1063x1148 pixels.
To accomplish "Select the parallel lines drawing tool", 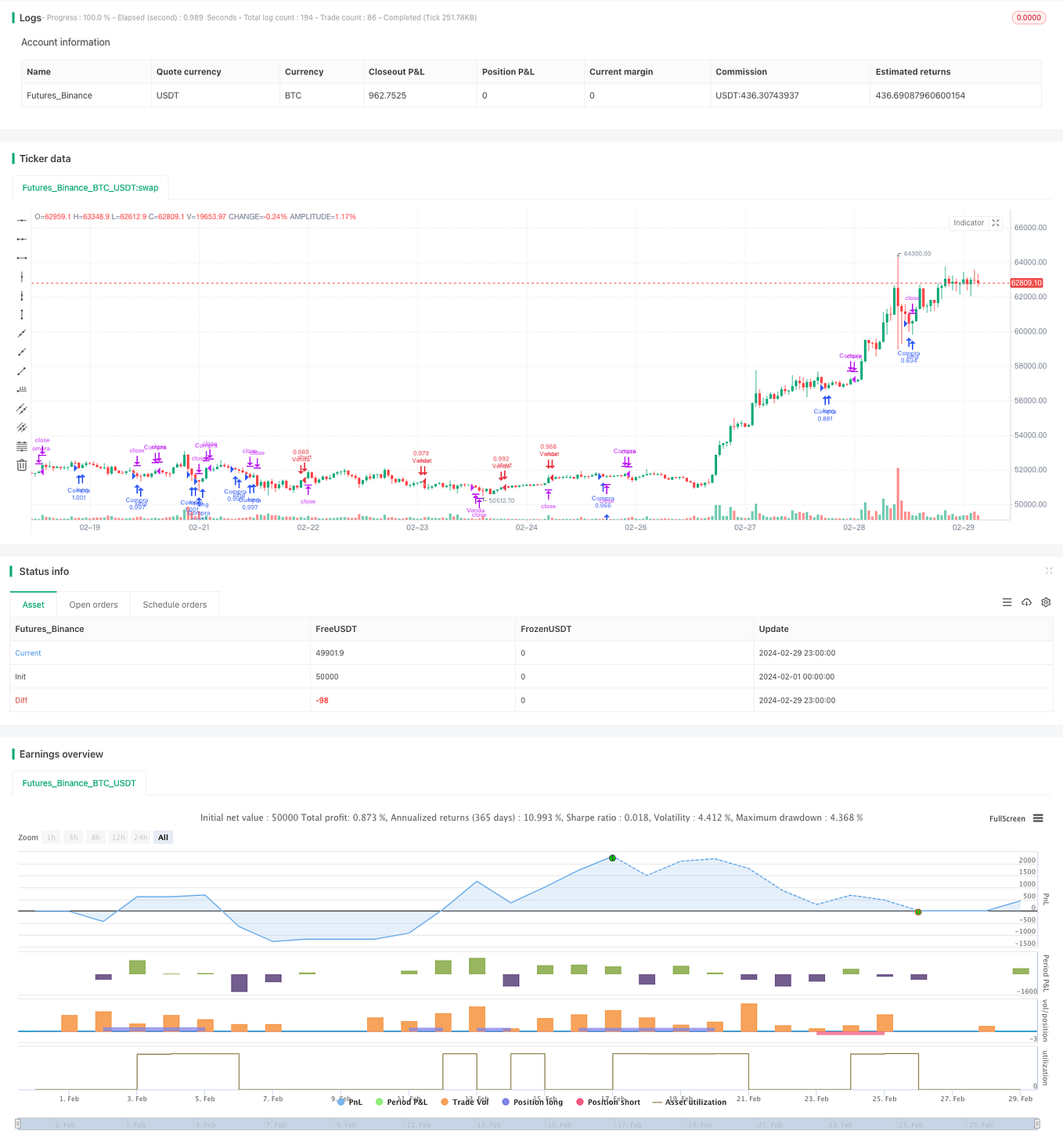I will (x=21, y=408).
